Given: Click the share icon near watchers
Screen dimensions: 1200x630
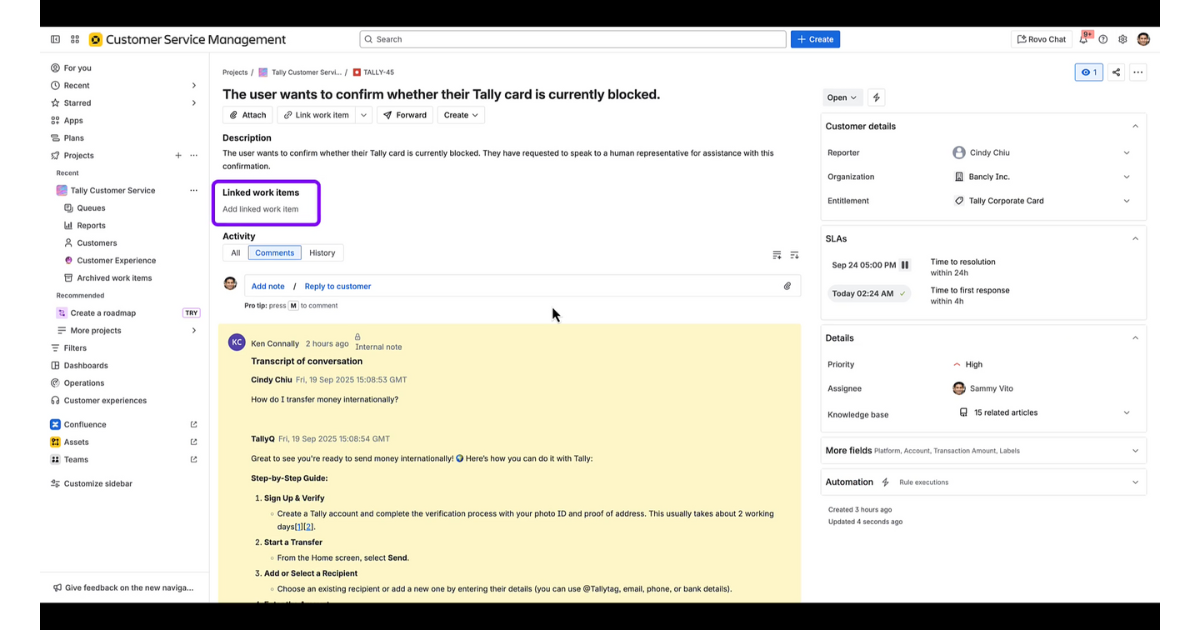Looking at the screenshot, I should 1117,72.
